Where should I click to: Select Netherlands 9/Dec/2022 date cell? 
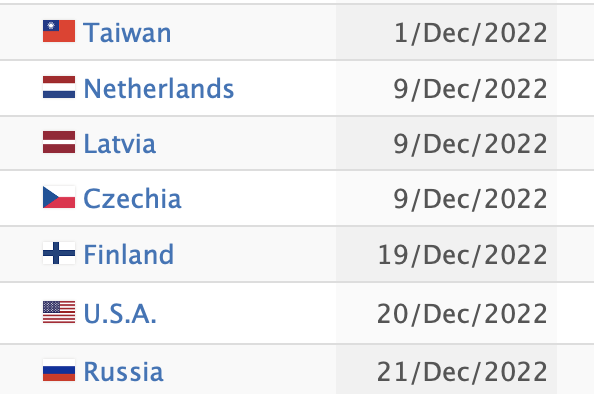pyautogui.click(x=446, y=88)
